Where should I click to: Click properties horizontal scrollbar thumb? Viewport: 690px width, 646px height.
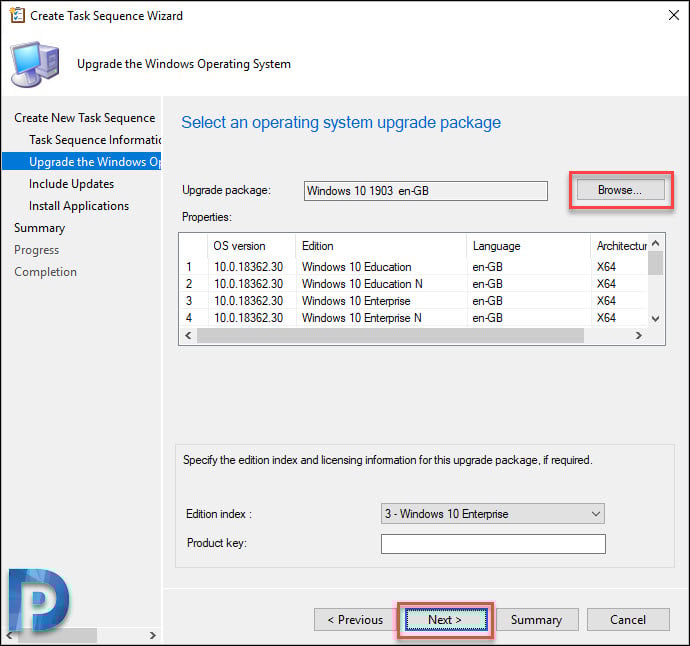390,336
